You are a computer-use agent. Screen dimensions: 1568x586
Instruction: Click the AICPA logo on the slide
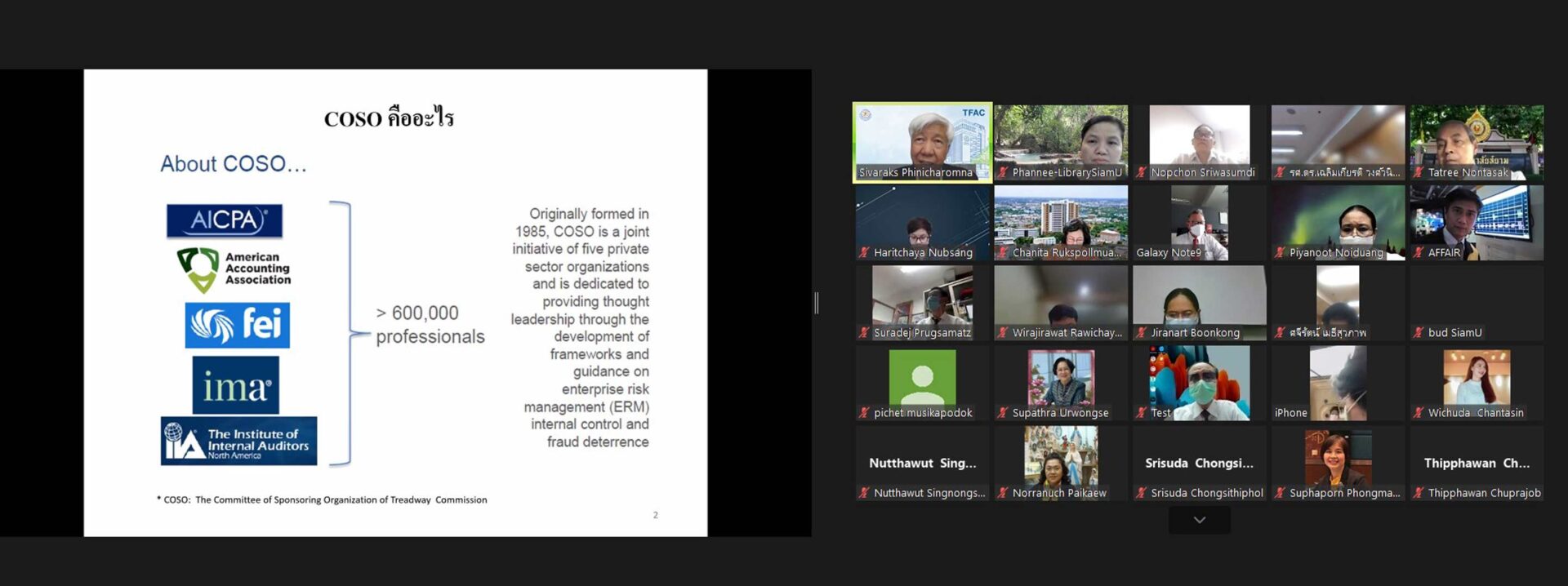pos(225,220)
